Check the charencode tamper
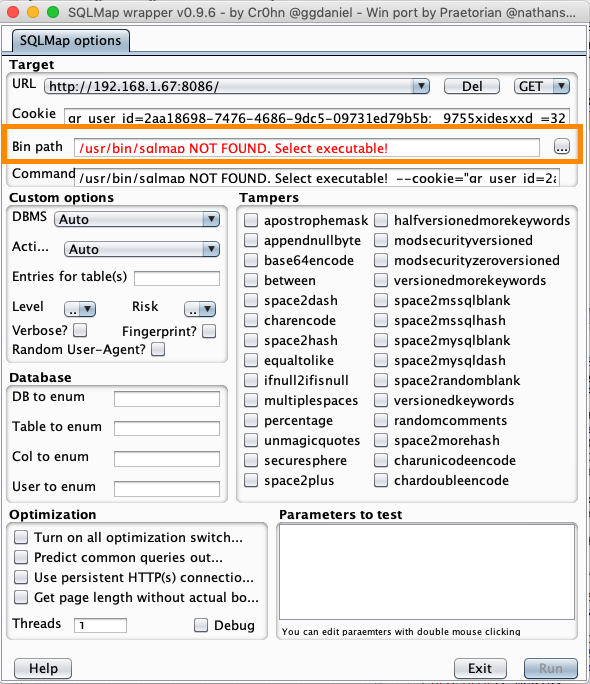The image size is (590, 684). click(251, 321)
